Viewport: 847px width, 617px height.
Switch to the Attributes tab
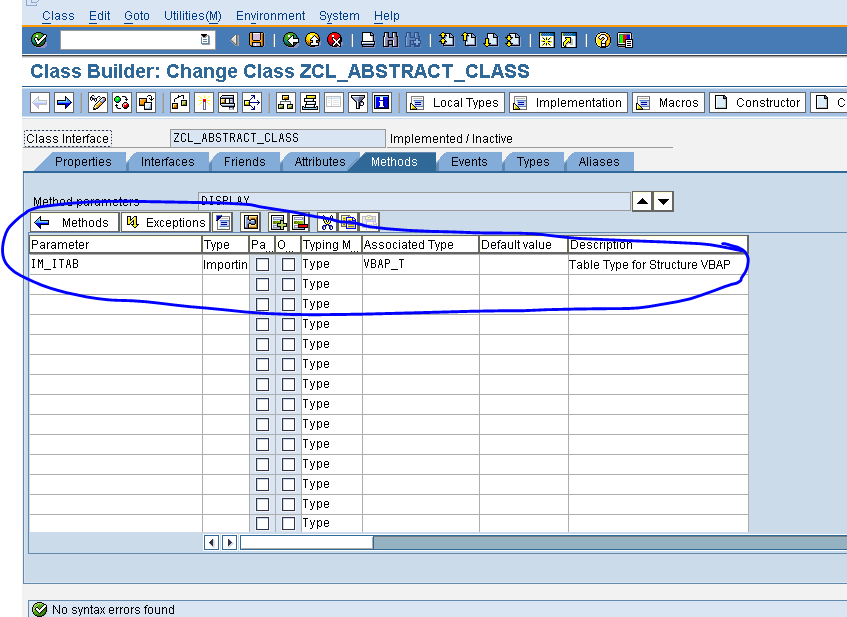coord(320,162)
